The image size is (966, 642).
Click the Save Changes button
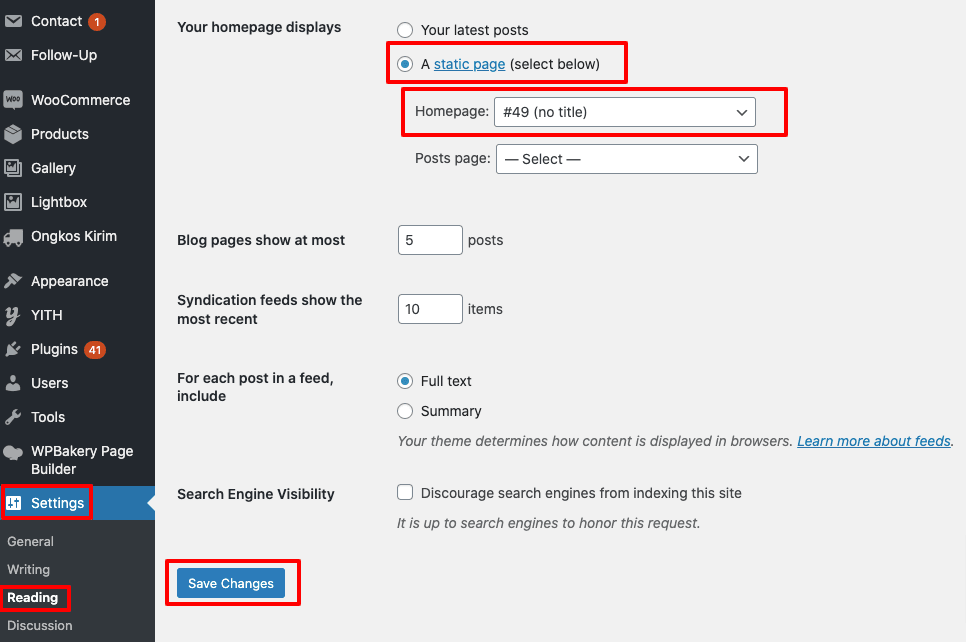[231, 584]
